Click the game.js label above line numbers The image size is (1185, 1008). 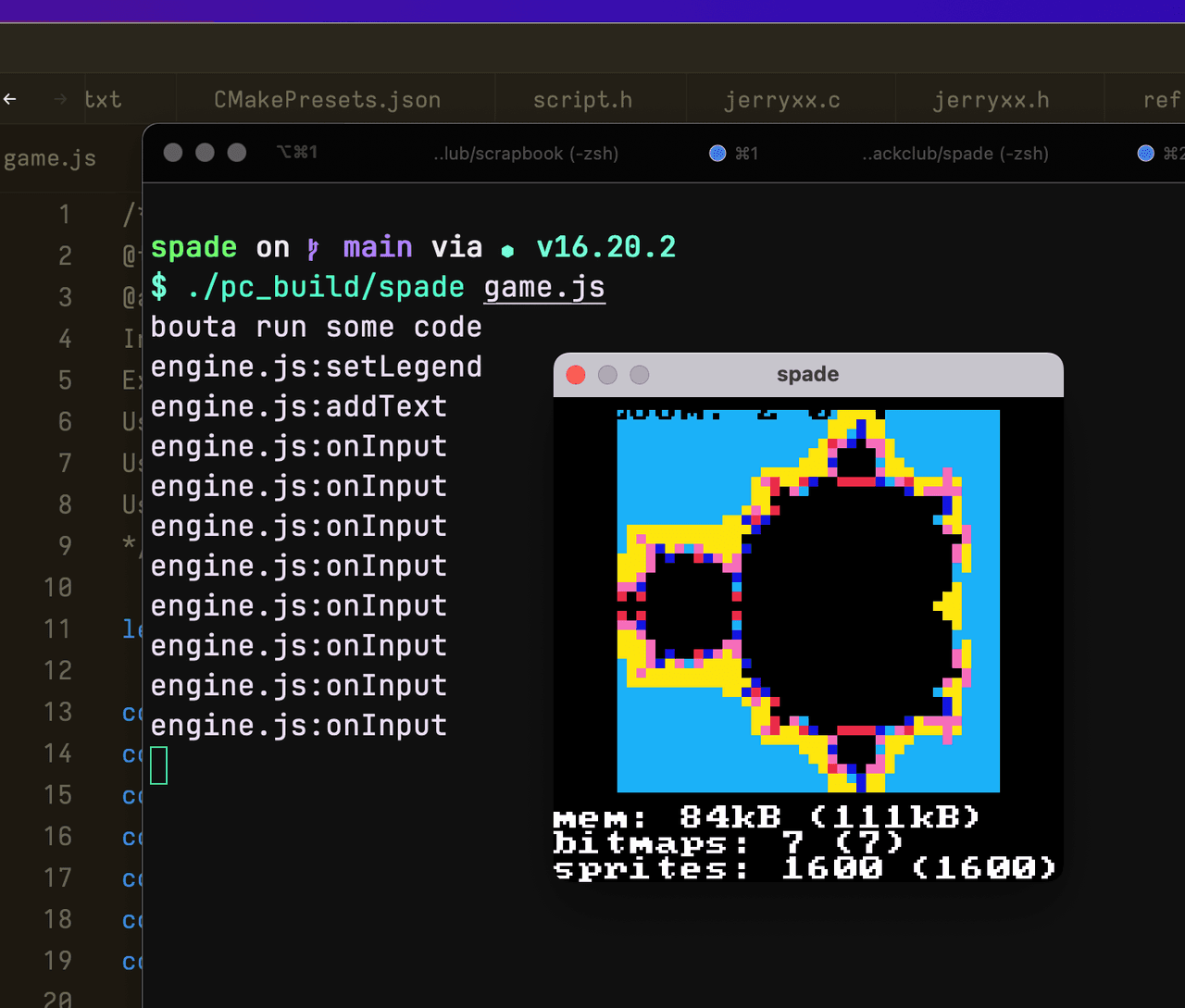click(50, 158)
